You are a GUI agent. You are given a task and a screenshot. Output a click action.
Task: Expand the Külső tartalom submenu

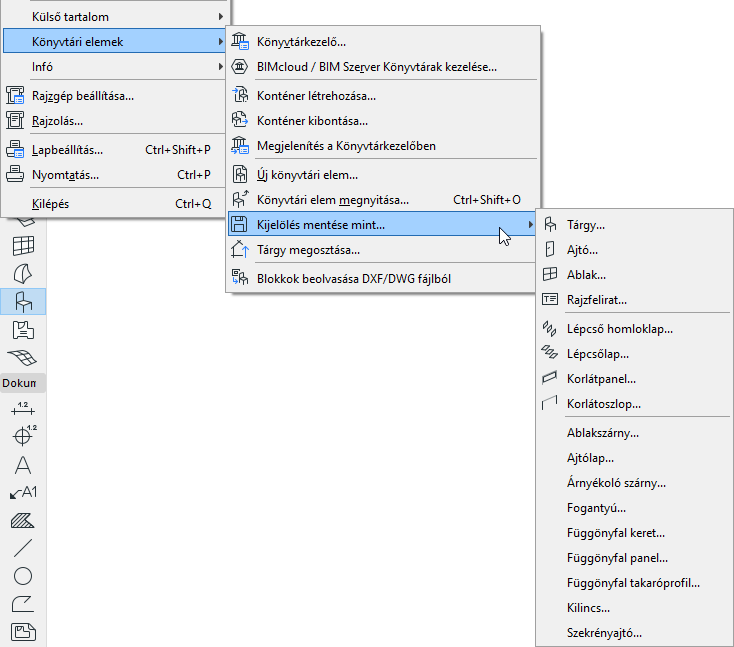coord(114,17)
